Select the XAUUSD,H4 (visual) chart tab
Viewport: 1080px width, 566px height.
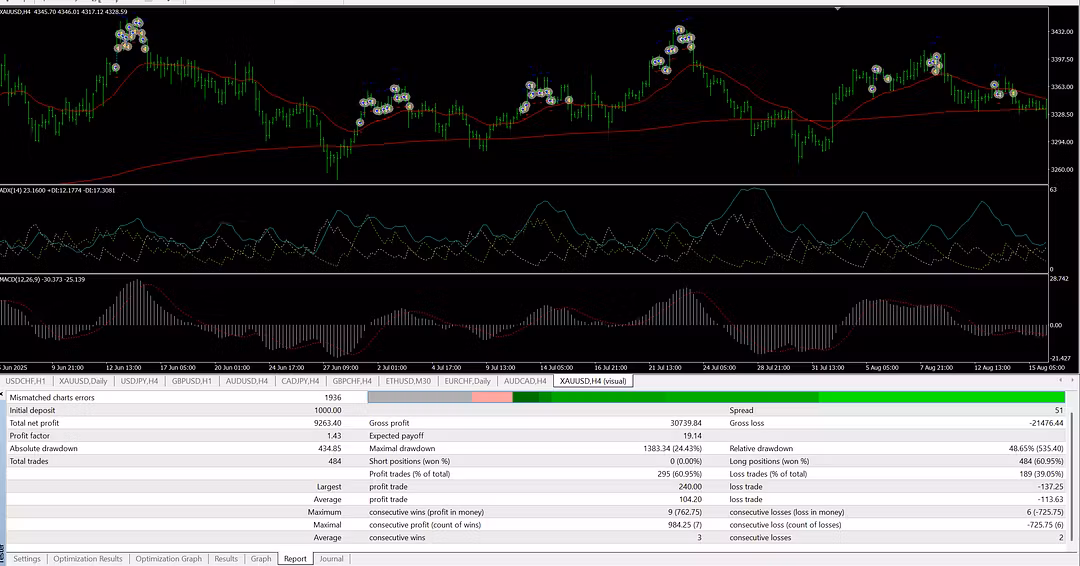coord(592,381)
